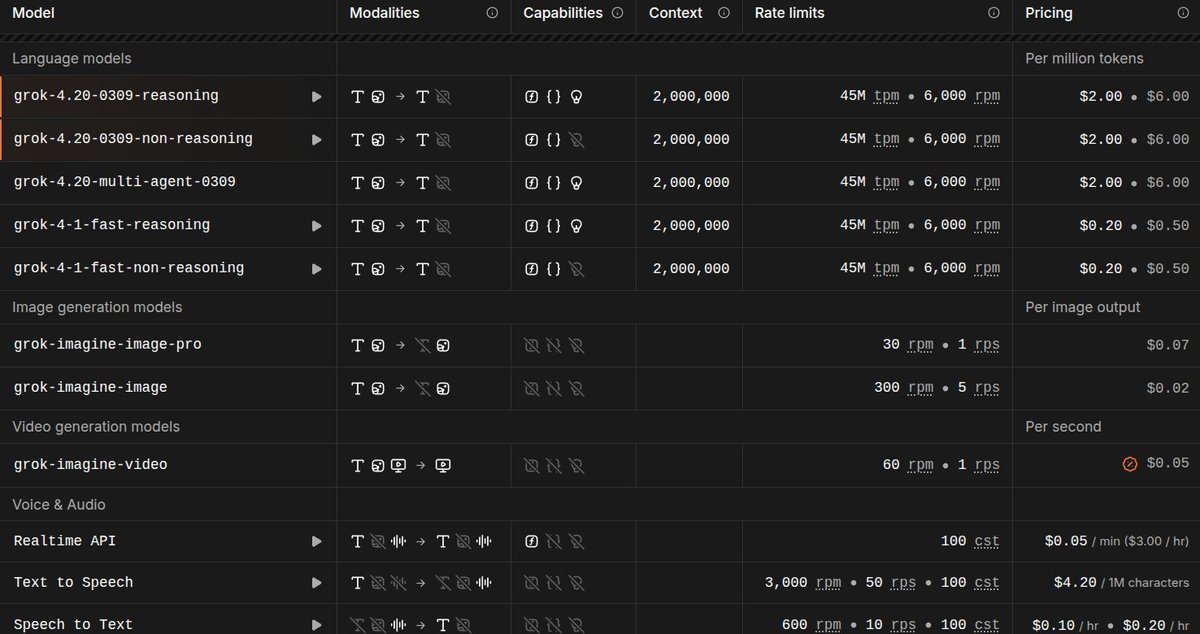1200x634 pixels.
Task: Click the structured output braces icon for grok-4-1-fast-reasoning
Action: (x=554, y=226)
